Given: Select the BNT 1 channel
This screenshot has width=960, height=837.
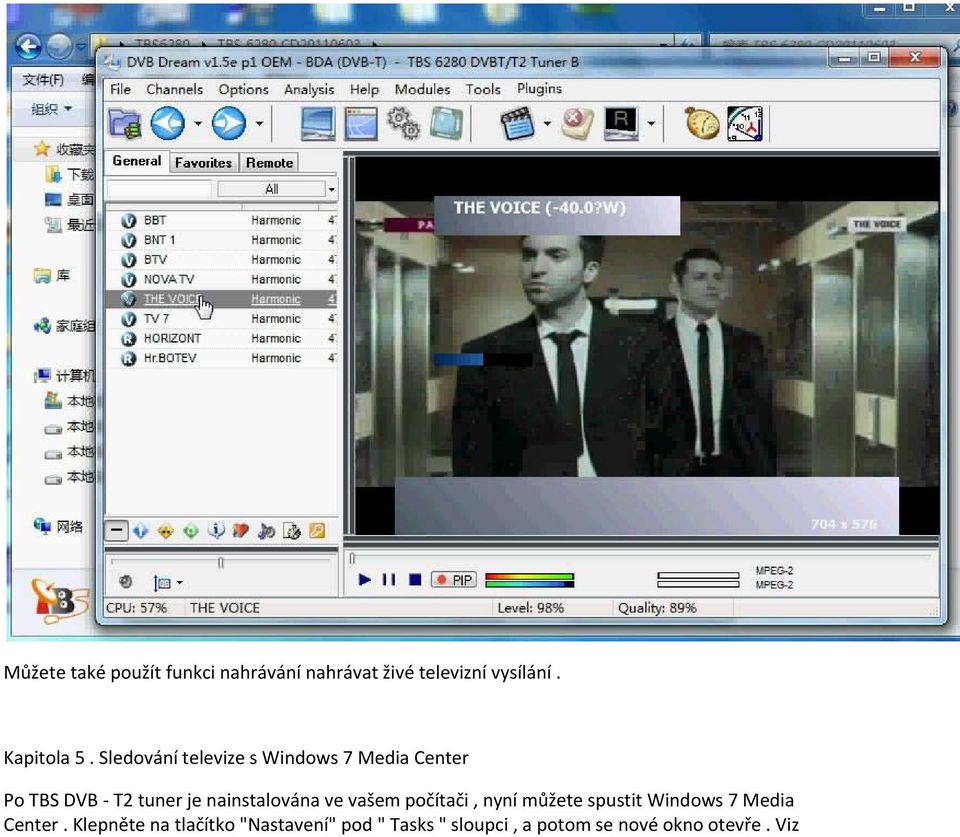Looking at the screenshot, I should point(222,240).
